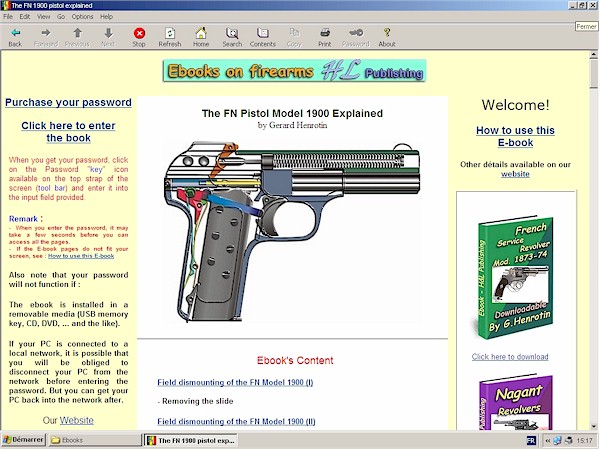Viewport: 600px width, 450px height.
Task: Select the Next down-arrow icon
Action: [108, 33]
